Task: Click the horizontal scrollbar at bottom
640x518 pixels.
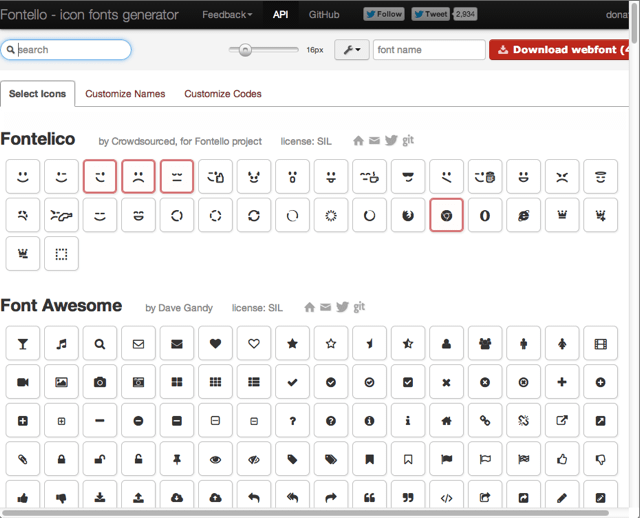Action: coord(306,513)
